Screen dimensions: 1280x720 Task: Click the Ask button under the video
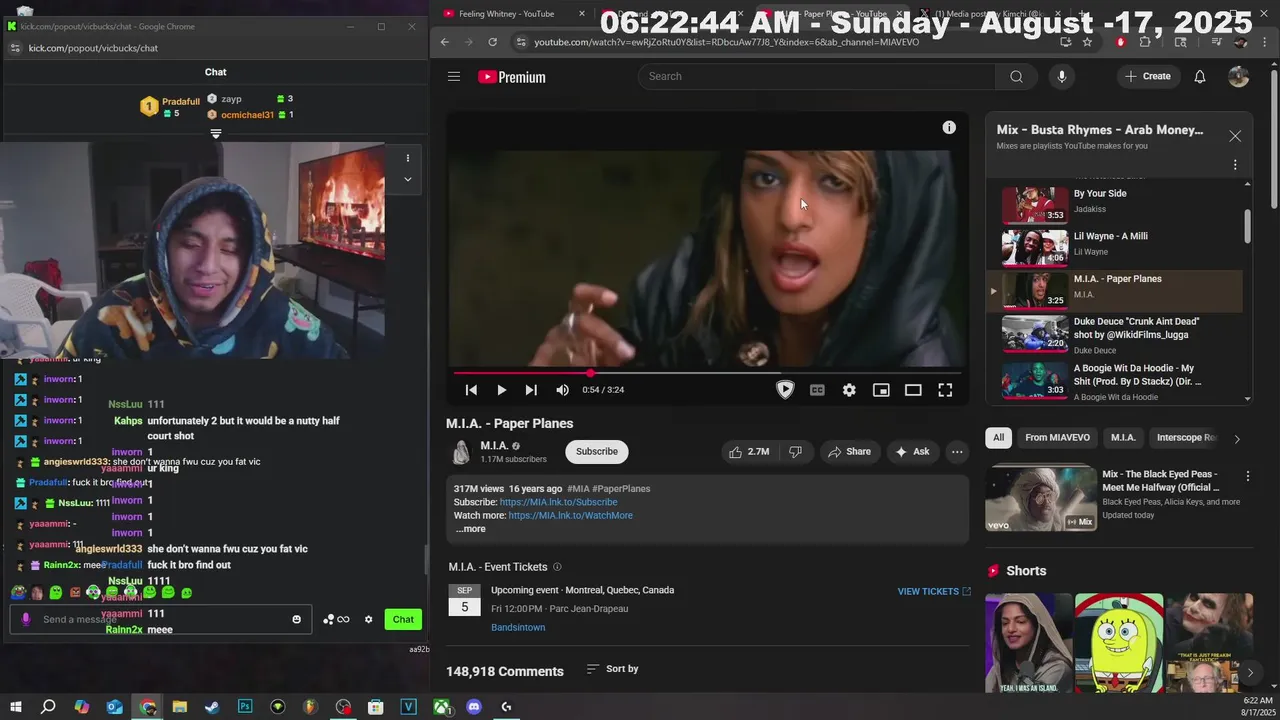[912, 452]
